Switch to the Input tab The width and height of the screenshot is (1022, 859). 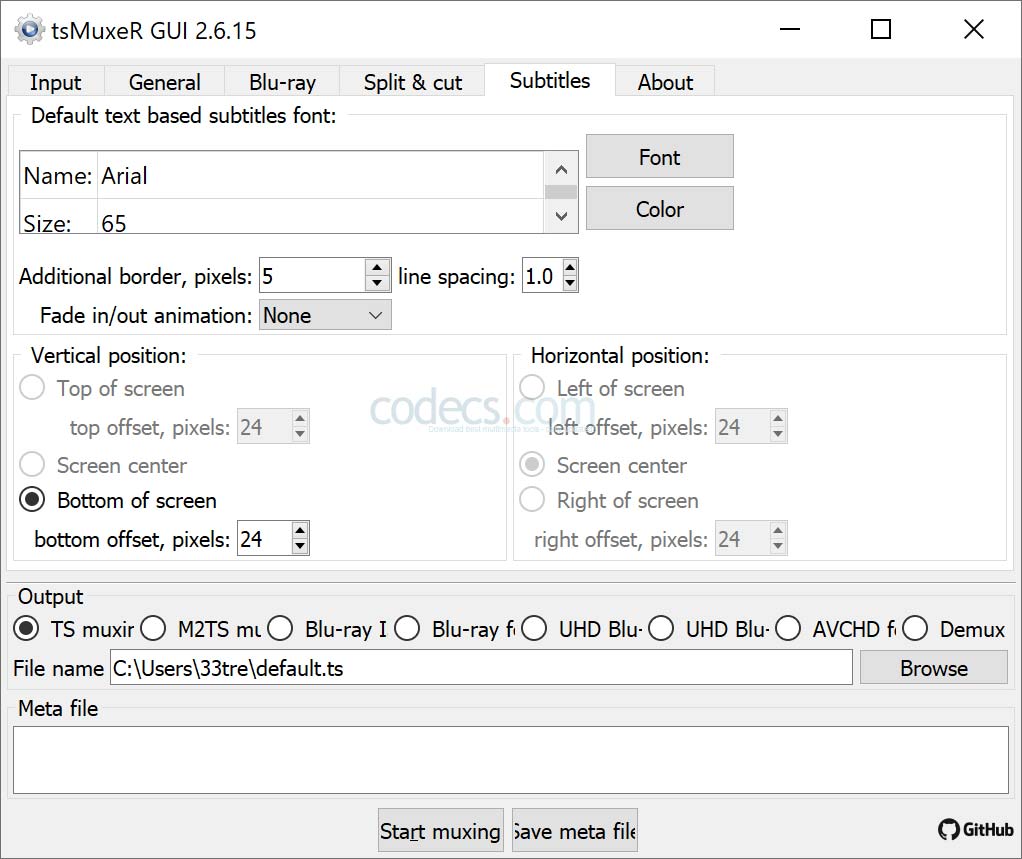click(55, 82)
